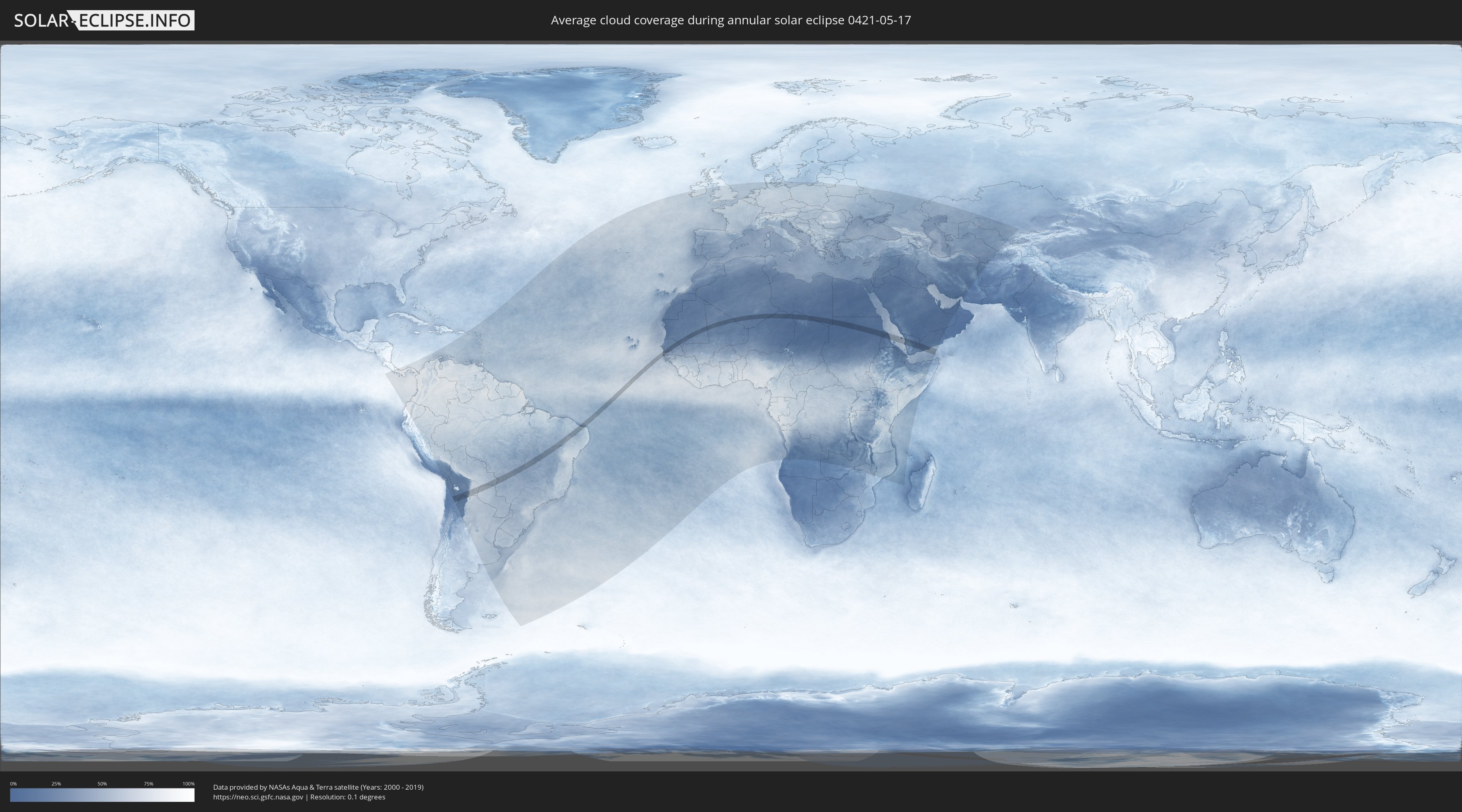Click the 50% label on legend
1462x812 pixels.
(102, 784)
